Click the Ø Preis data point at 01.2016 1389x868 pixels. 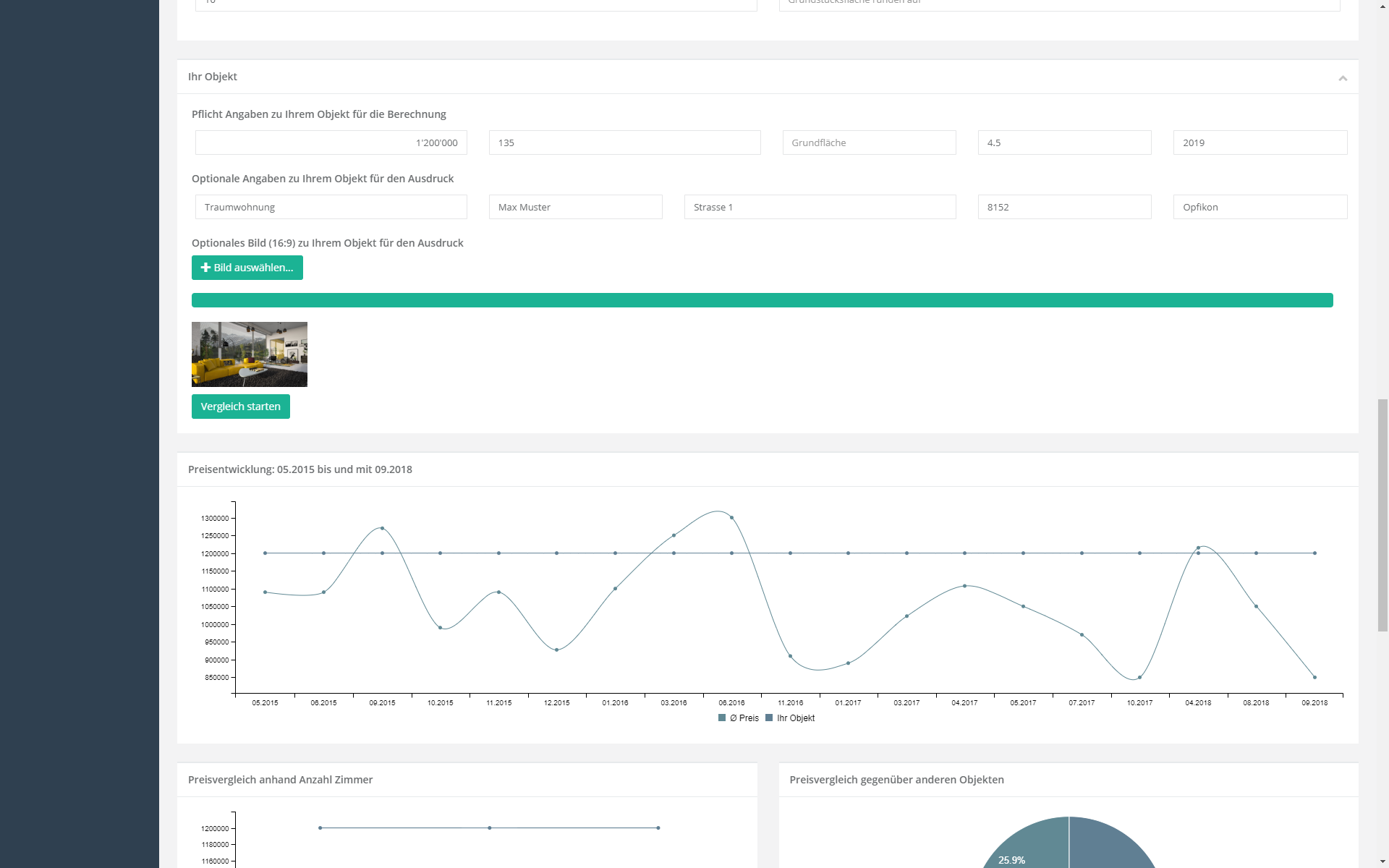tap(615, 589)
